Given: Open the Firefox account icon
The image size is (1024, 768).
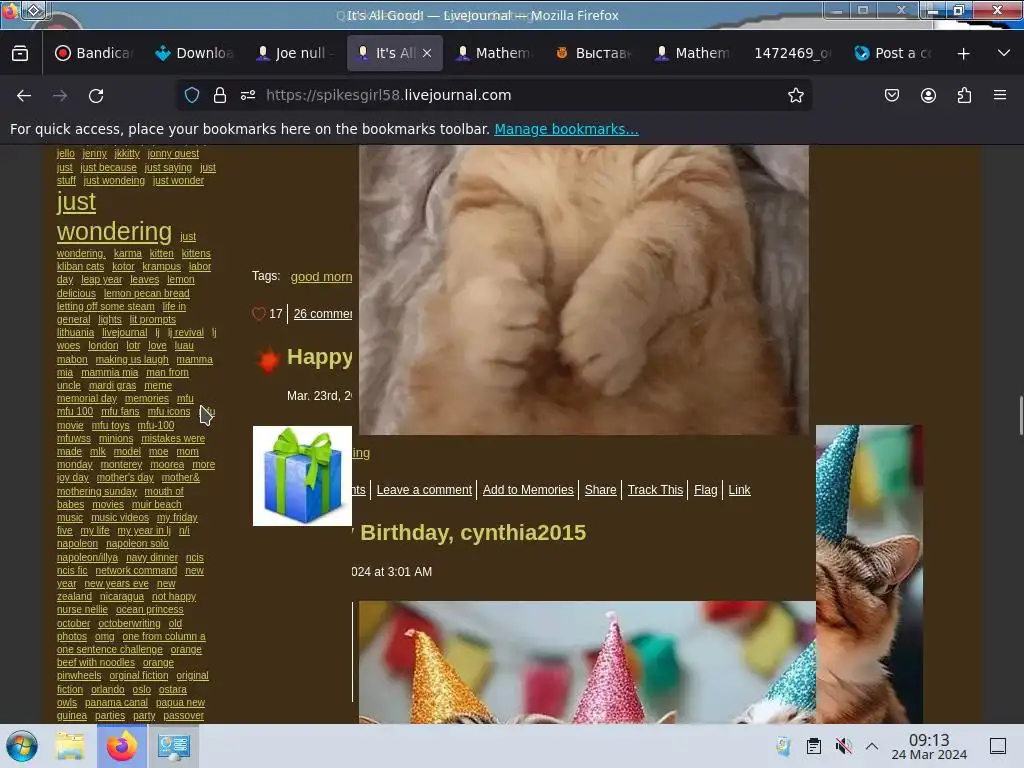Looking at the screenshot, I should click(x=928, y=95).
